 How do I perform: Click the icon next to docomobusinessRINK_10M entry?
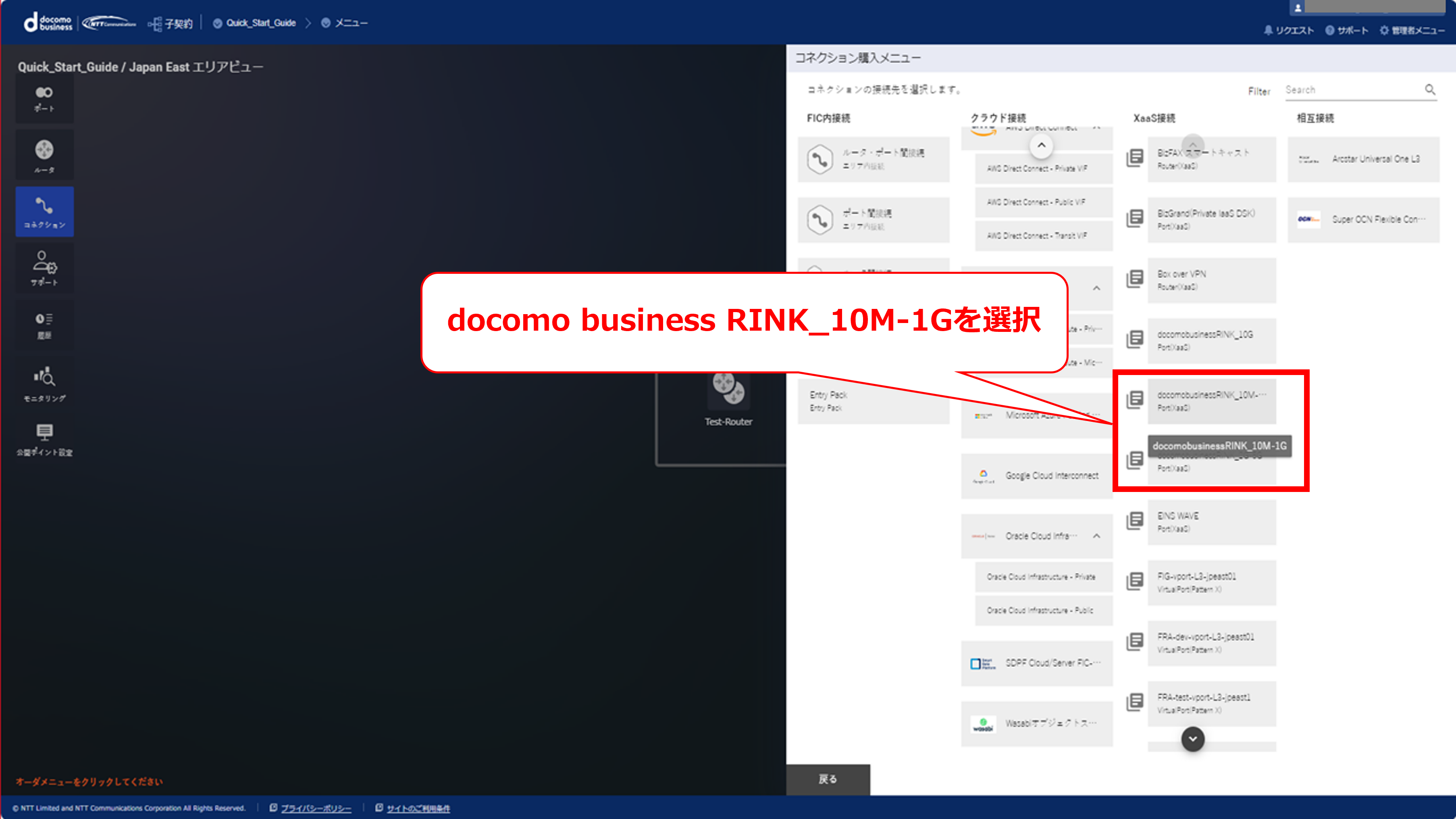[1134, 400]
